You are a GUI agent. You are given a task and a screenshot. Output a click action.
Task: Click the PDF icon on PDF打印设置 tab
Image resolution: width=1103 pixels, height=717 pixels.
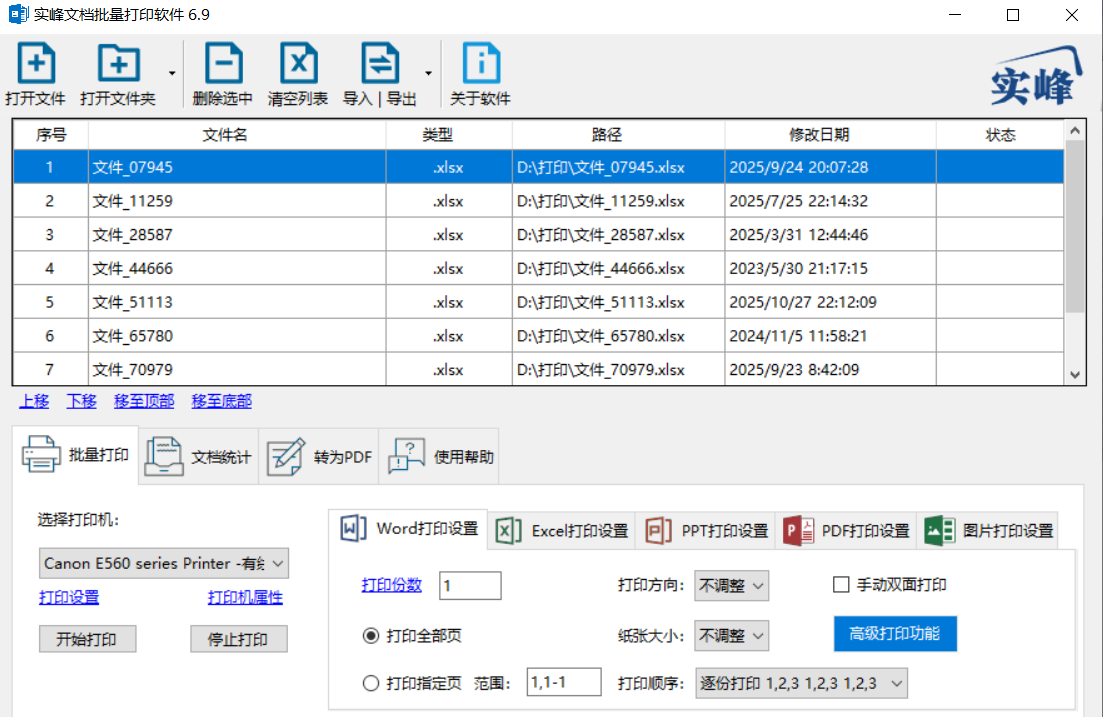click(x=798, y=531)
